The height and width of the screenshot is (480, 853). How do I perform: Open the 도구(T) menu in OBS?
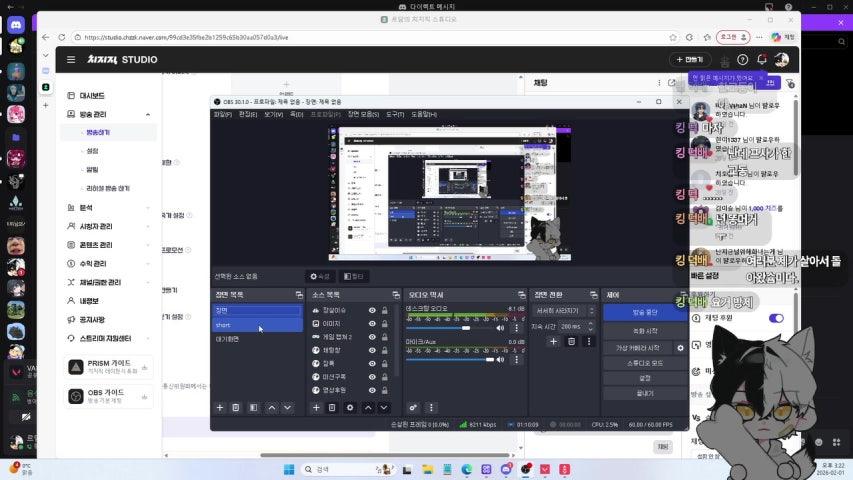coord(395,114)
